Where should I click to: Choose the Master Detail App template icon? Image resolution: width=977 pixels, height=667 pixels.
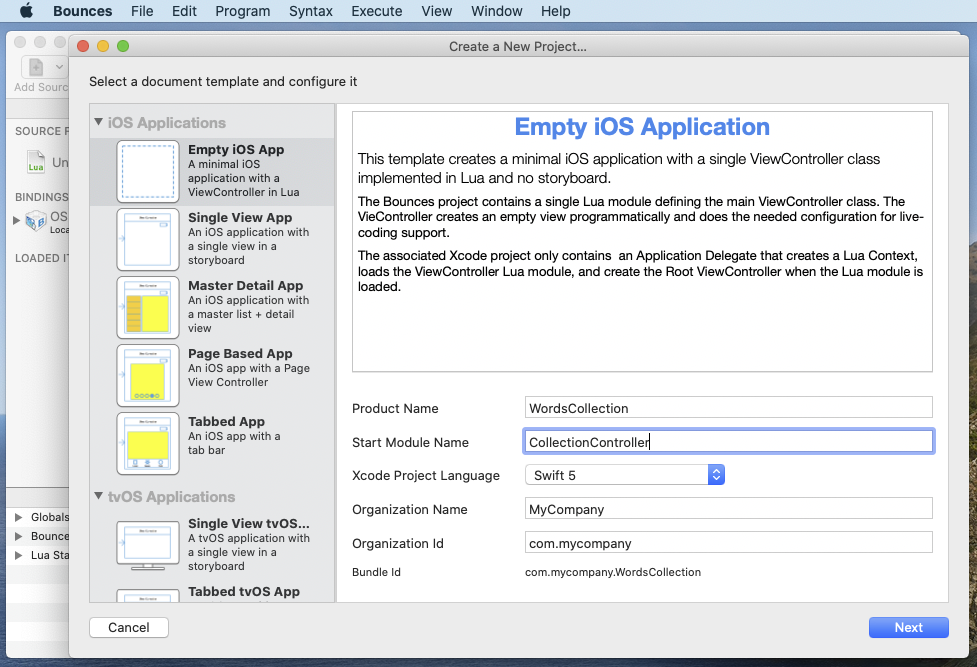(148, 307)
